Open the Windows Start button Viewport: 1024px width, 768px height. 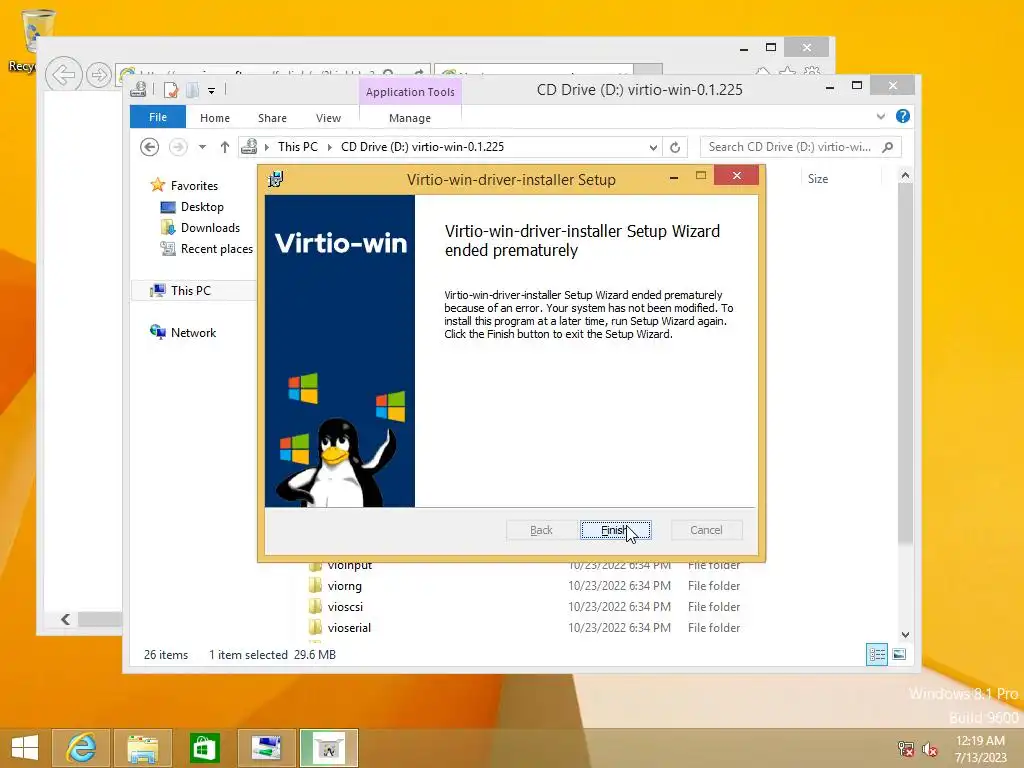pyautogui.click(x=25, y=748)
